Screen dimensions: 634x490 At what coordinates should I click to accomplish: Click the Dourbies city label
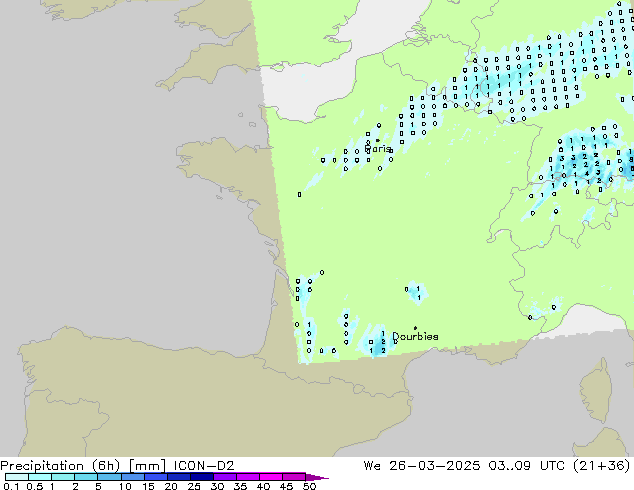415,336
